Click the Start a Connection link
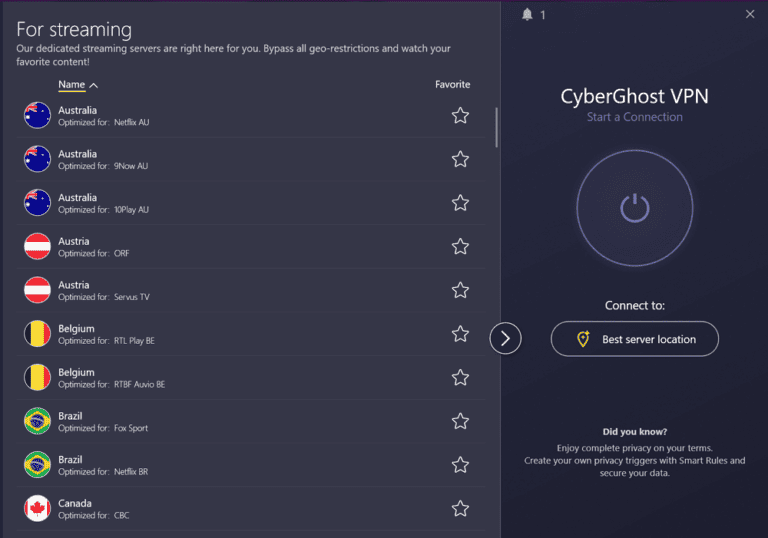This screenshot has height=538, width=768. click(x=635, y=117)
